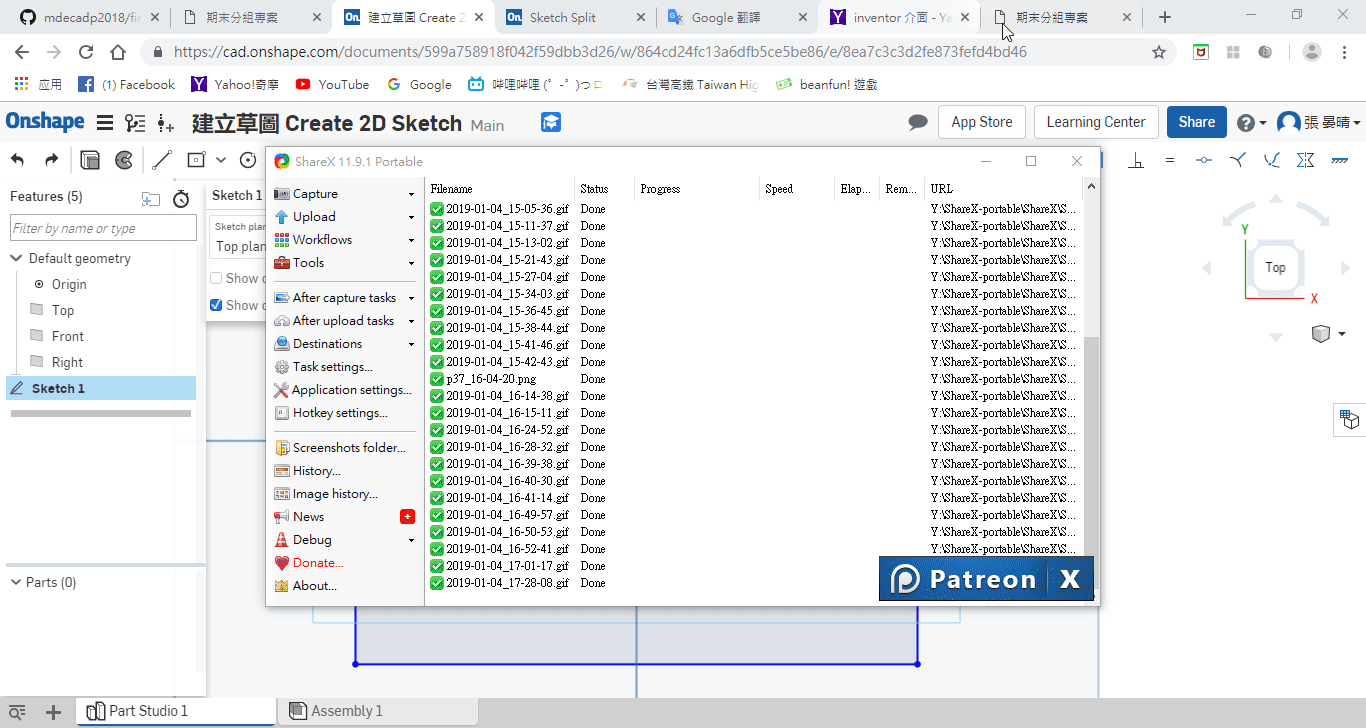
Task: Apply the midpoint constraint tool
Action: pos(1203,159)
